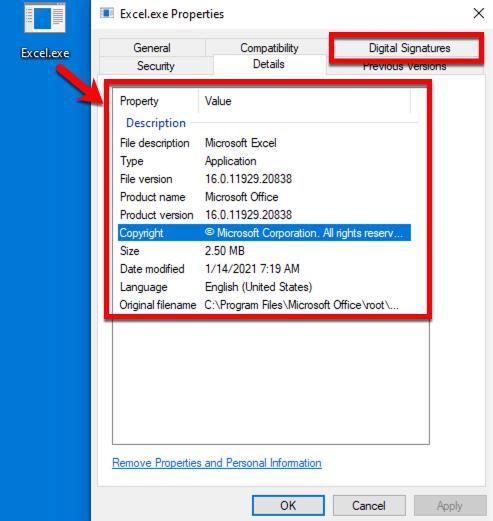The image size is (493, 521).
Task: Select the File description row
Action: 264,143
